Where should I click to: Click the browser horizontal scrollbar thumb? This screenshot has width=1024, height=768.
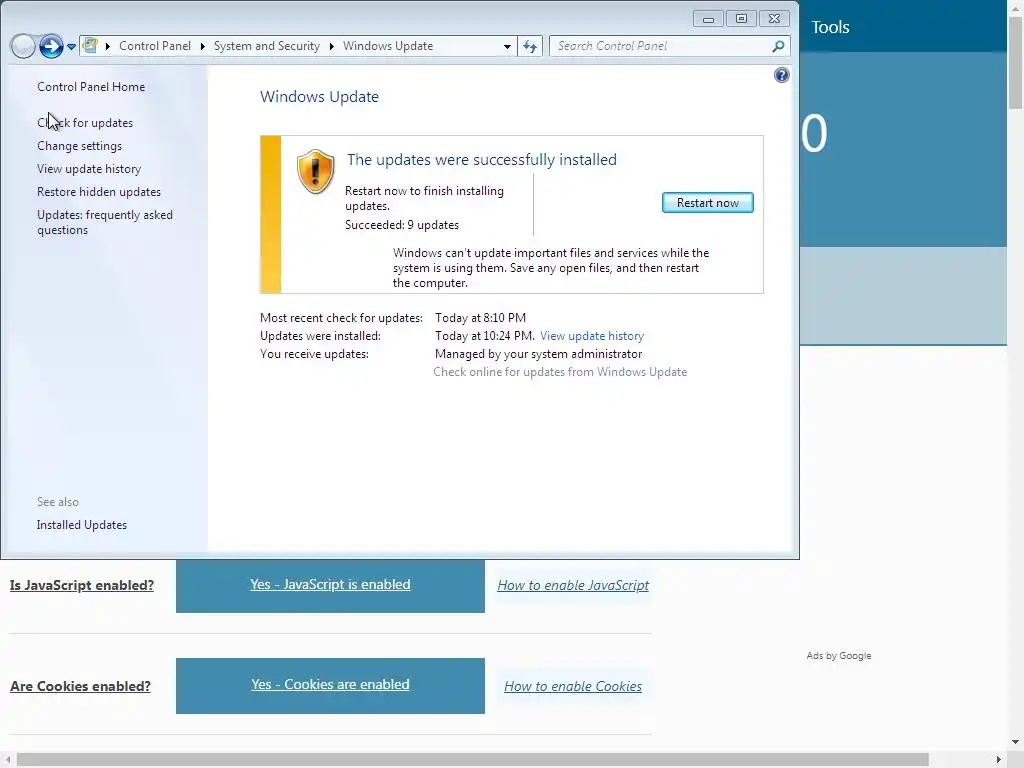(473, 760)
